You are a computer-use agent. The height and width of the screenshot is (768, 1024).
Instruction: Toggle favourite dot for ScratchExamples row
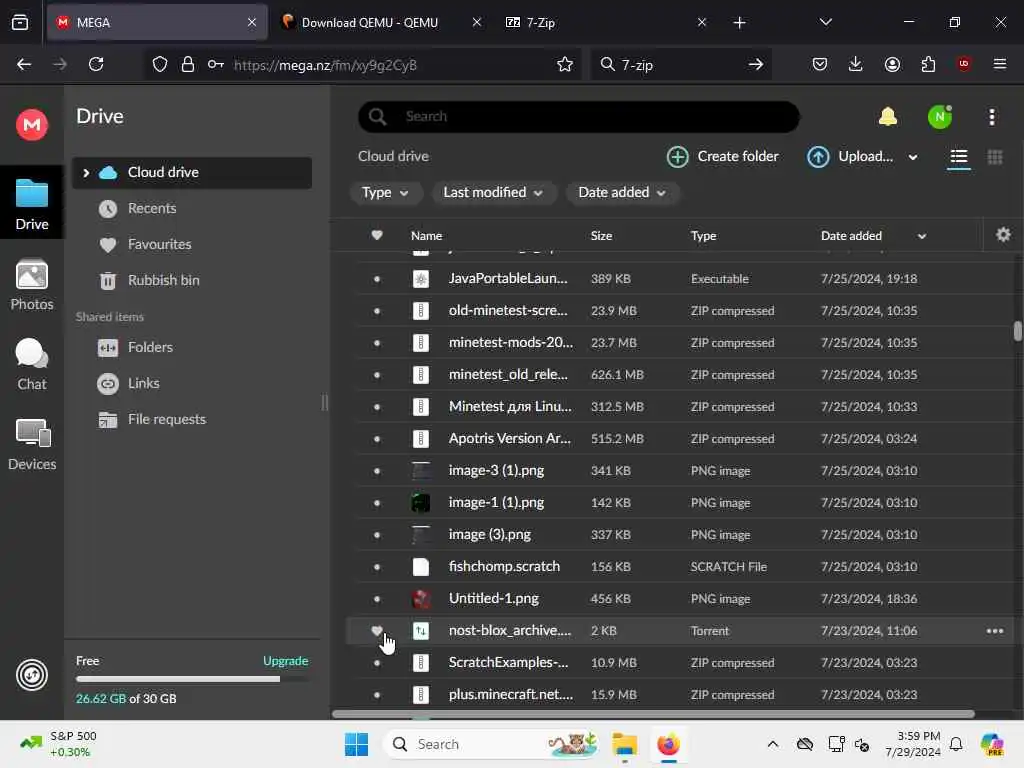(x=377, y=663)
